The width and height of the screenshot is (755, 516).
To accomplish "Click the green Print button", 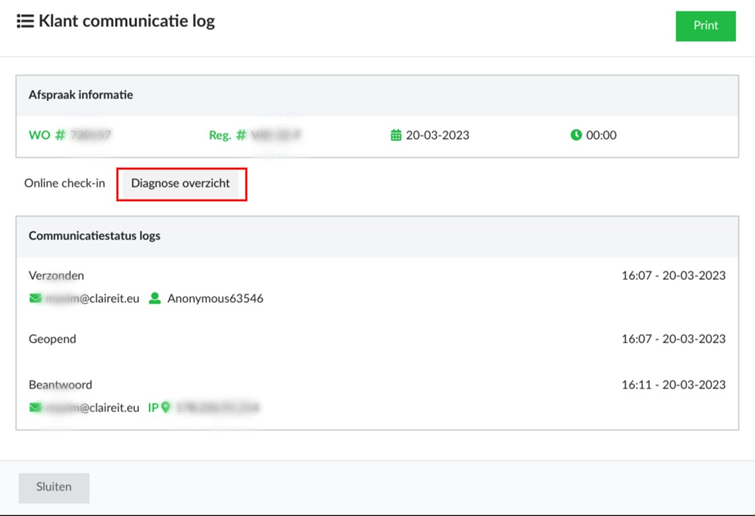I will pyautogui.click(x=705, y=26).
